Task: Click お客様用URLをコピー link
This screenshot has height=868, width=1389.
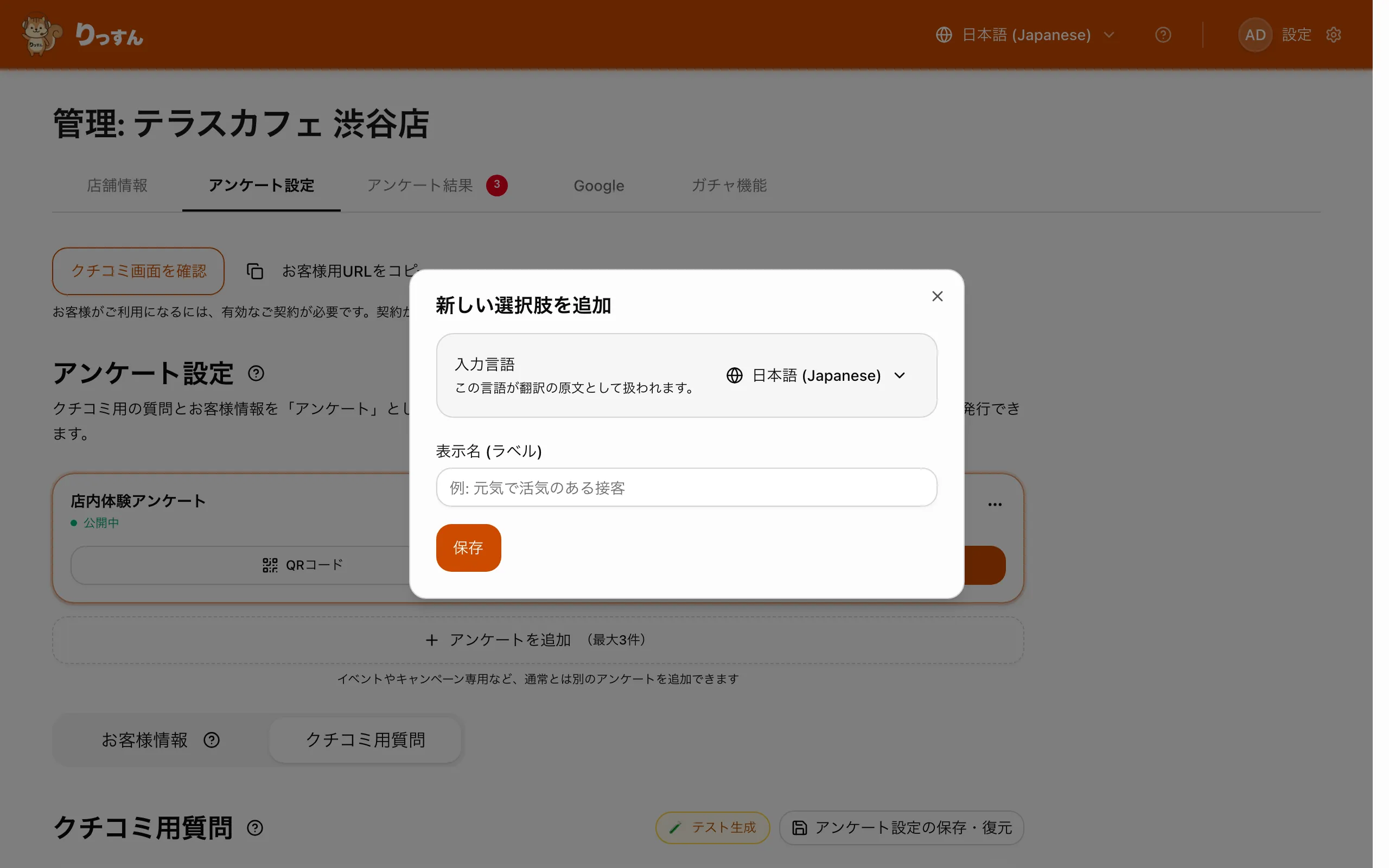Action: 350,271
